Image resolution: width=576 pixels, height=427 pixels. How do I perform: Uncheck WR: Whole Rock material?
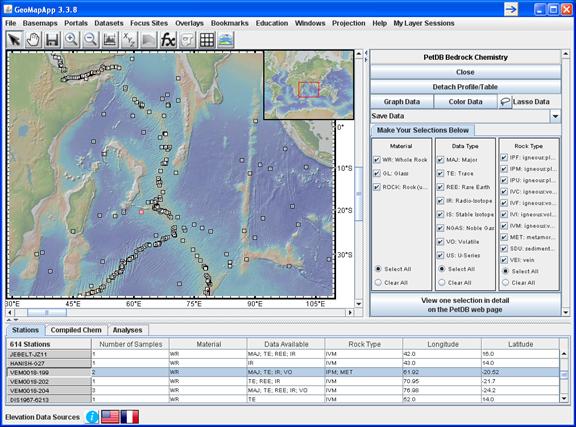coord(377,160)
